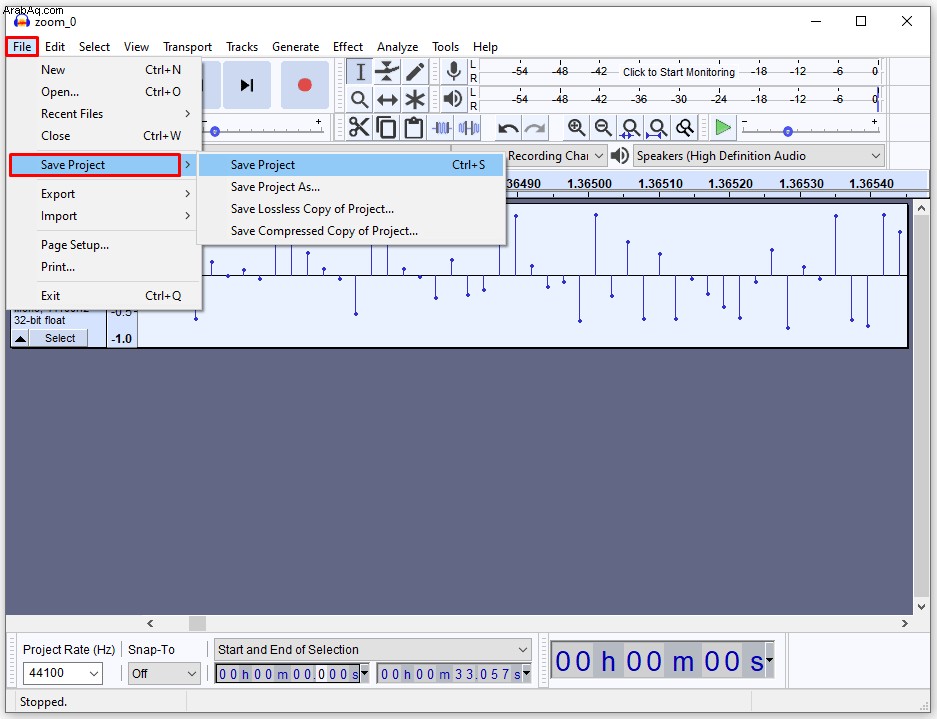Open the Tools menu
This screenshot has width=937, height=719.
point(446,47)
